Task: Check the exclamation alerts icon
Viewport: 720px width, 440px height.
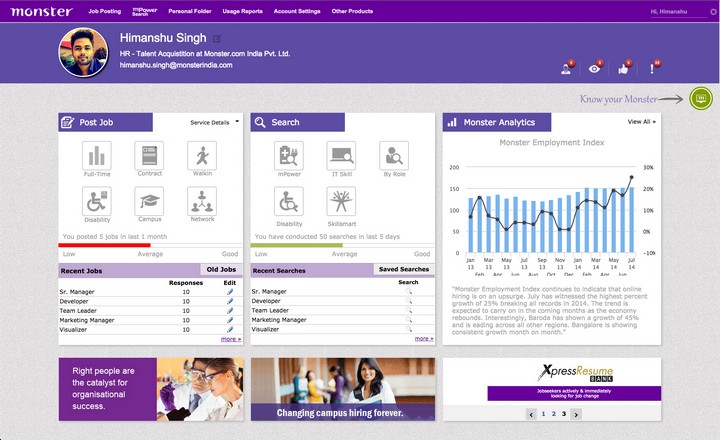Action: coord(653,68)
